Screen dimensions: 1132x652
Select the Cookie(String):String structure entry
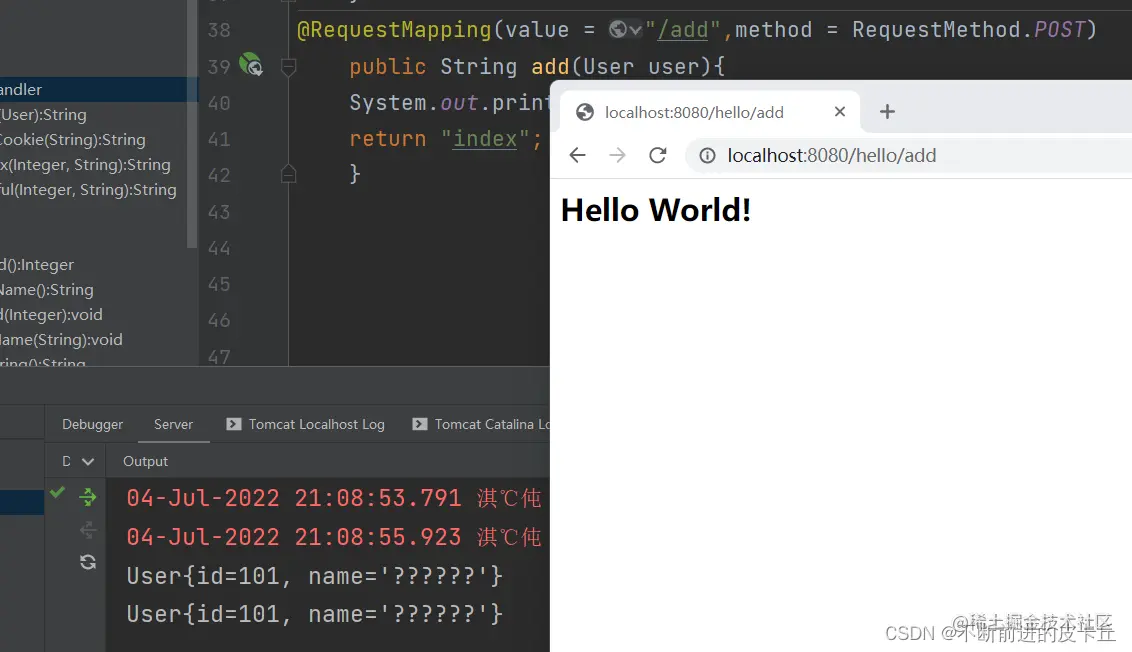73,139
